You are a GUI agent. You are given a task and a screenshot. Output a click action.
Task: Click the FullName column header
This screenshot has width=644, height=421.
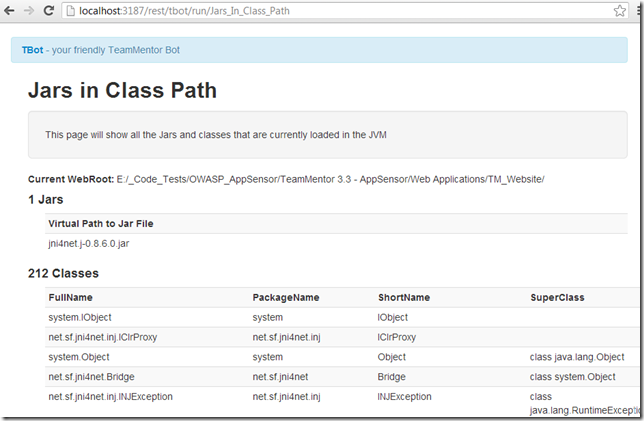pyautogui.click(x=70, y=297)
